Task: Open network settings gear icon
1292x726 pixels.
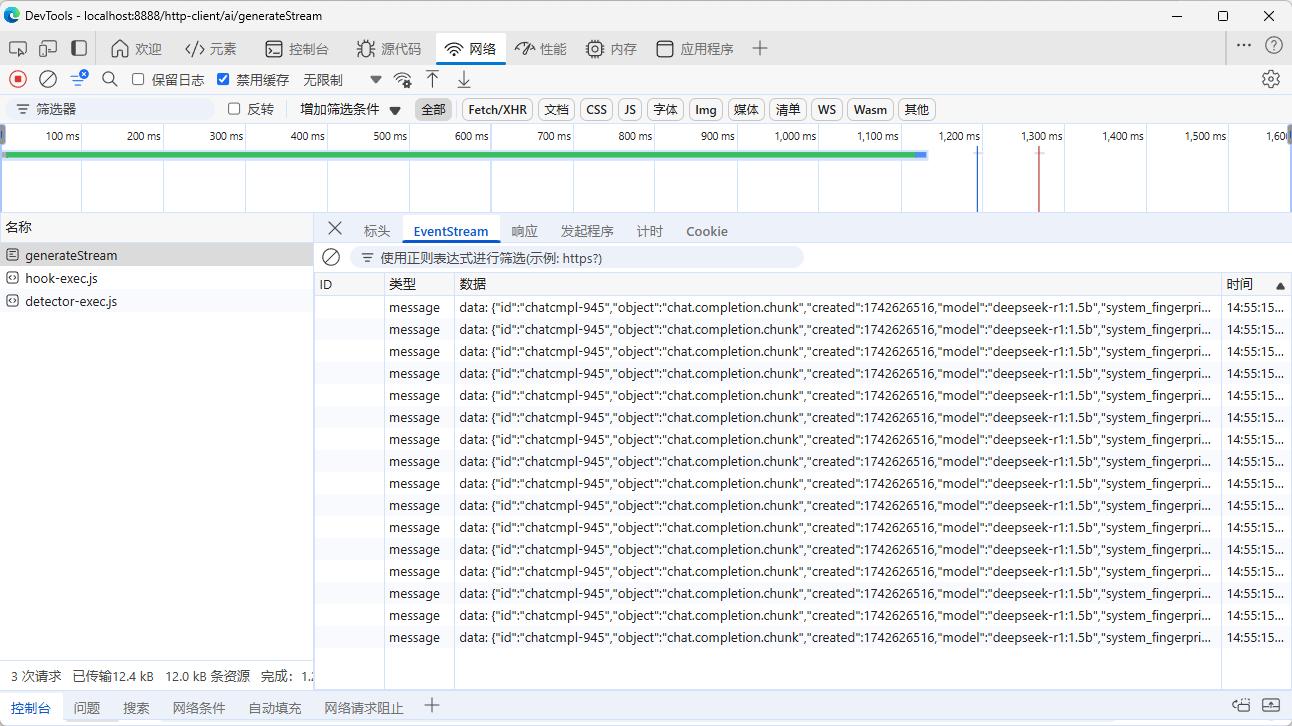Action: coord(1270,79)
